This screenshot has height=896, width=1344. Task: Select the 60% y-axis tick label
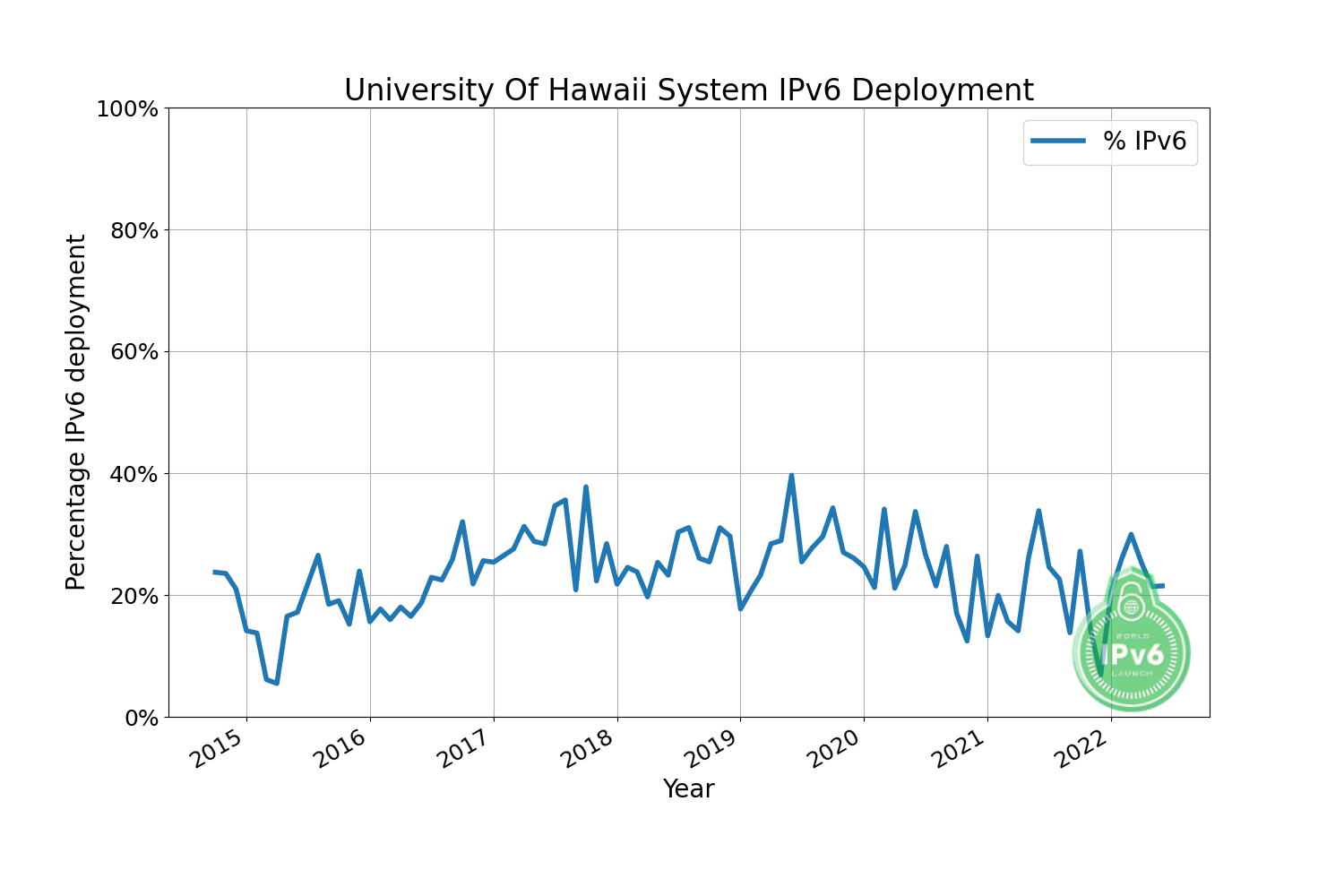pyautogui.click(x=133, y=352)
